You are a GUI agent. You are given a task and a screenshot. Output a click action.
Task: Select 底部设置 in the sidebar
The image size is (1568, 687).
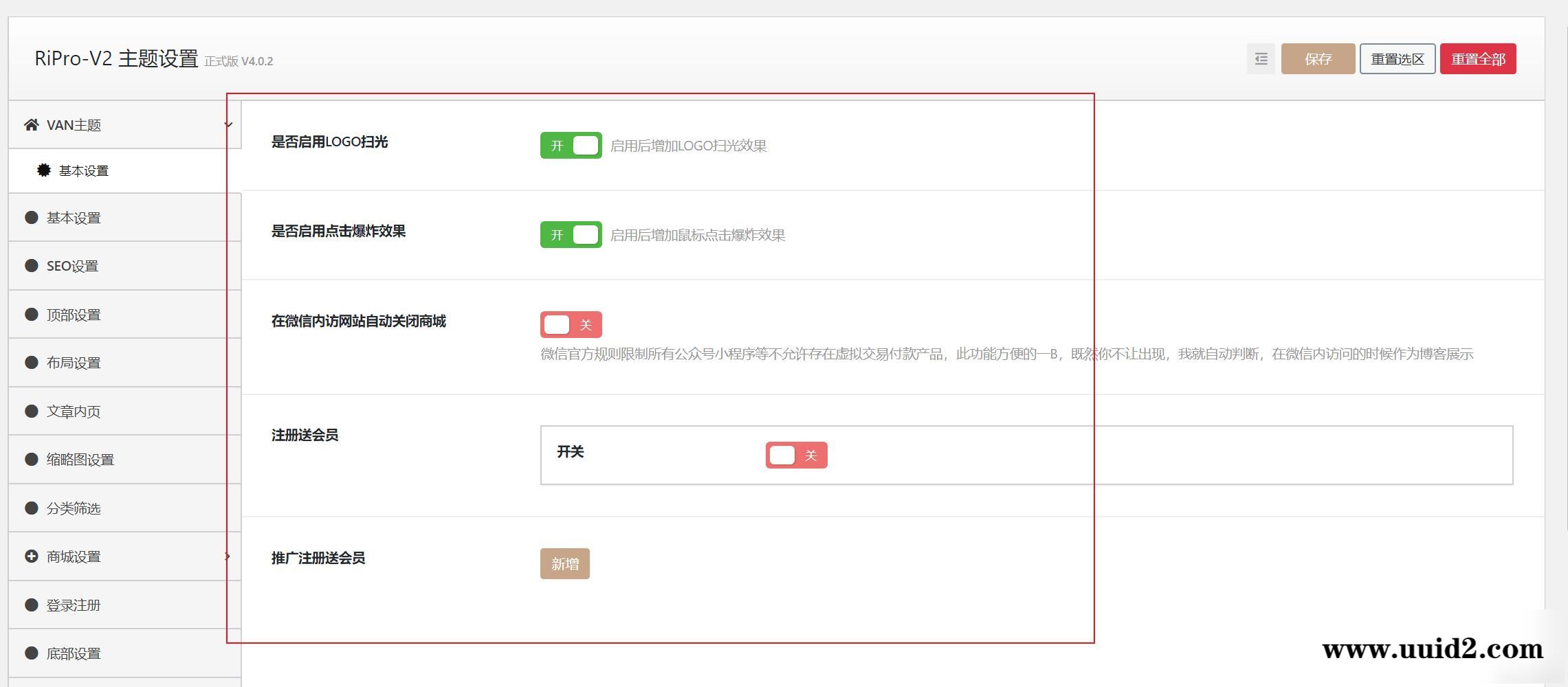coord(73,653)
